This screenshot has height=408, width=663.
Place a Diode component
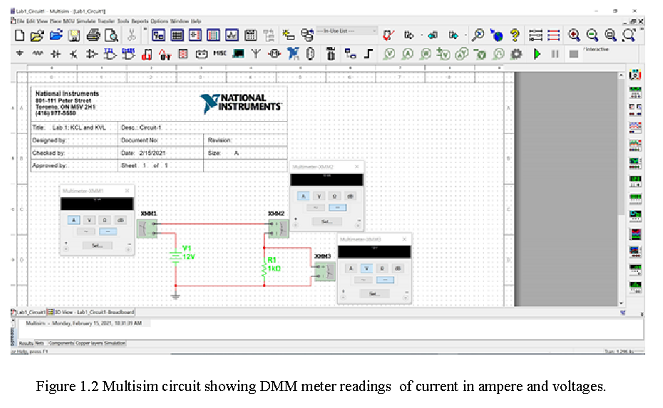point(56,54)
